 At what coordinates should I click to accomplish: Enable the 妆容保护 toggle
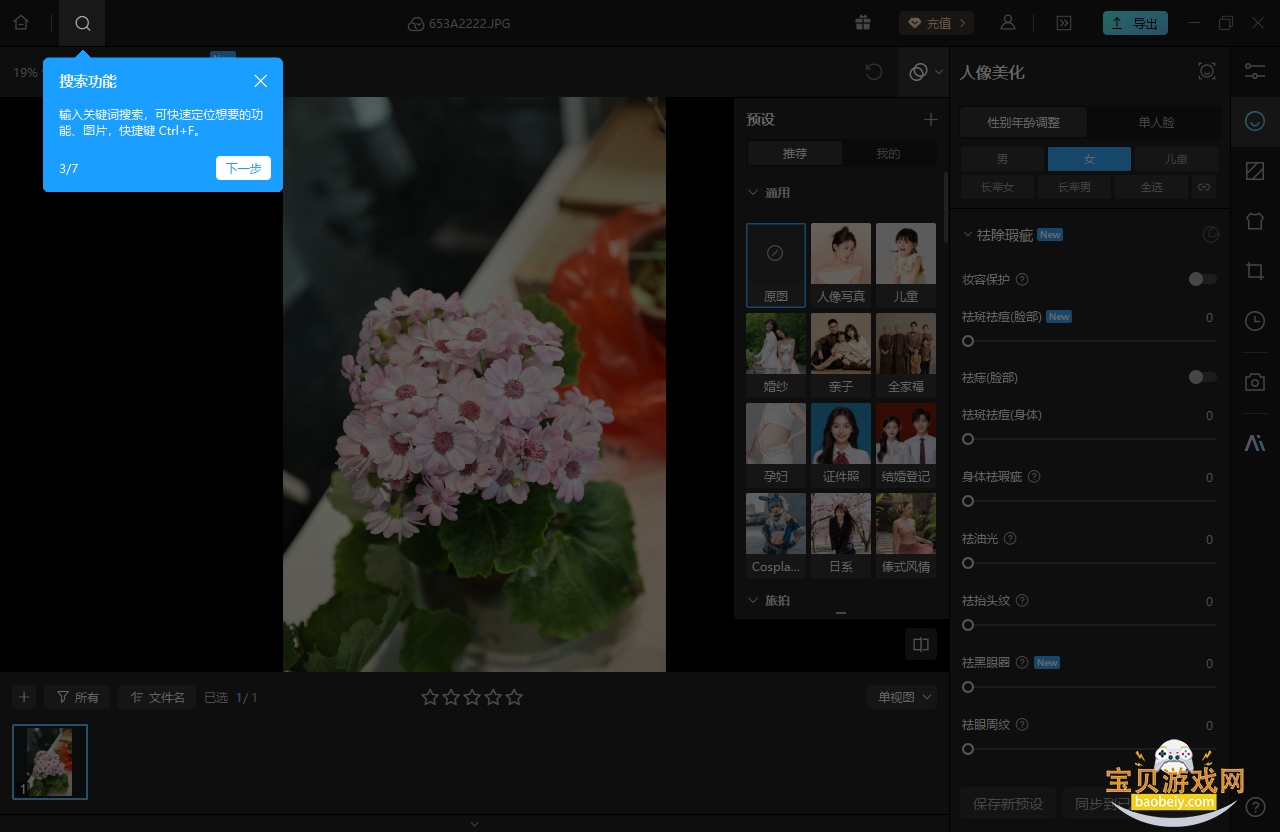click(1203, 279)
